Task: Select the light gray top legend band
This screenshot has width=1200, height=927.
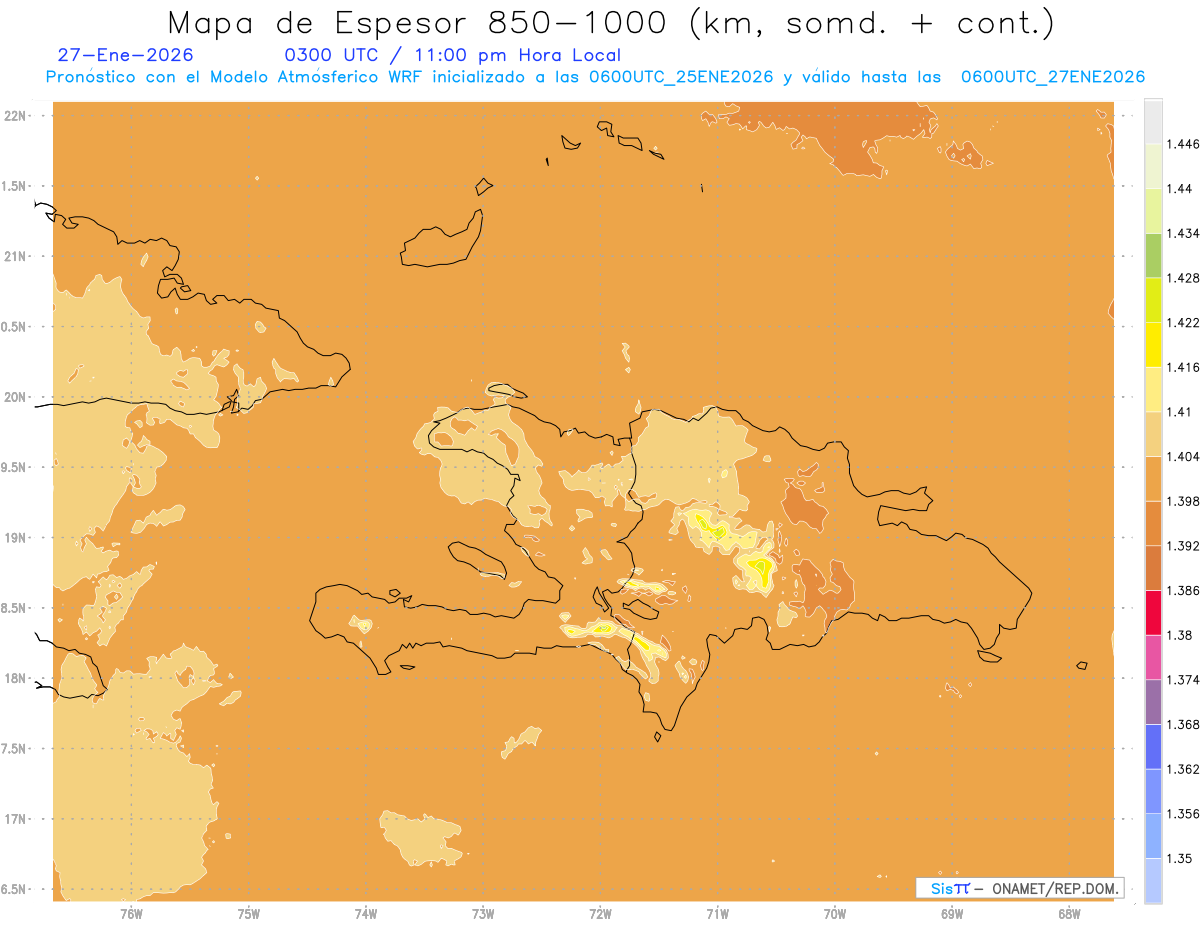Action: coord(1153,122)
